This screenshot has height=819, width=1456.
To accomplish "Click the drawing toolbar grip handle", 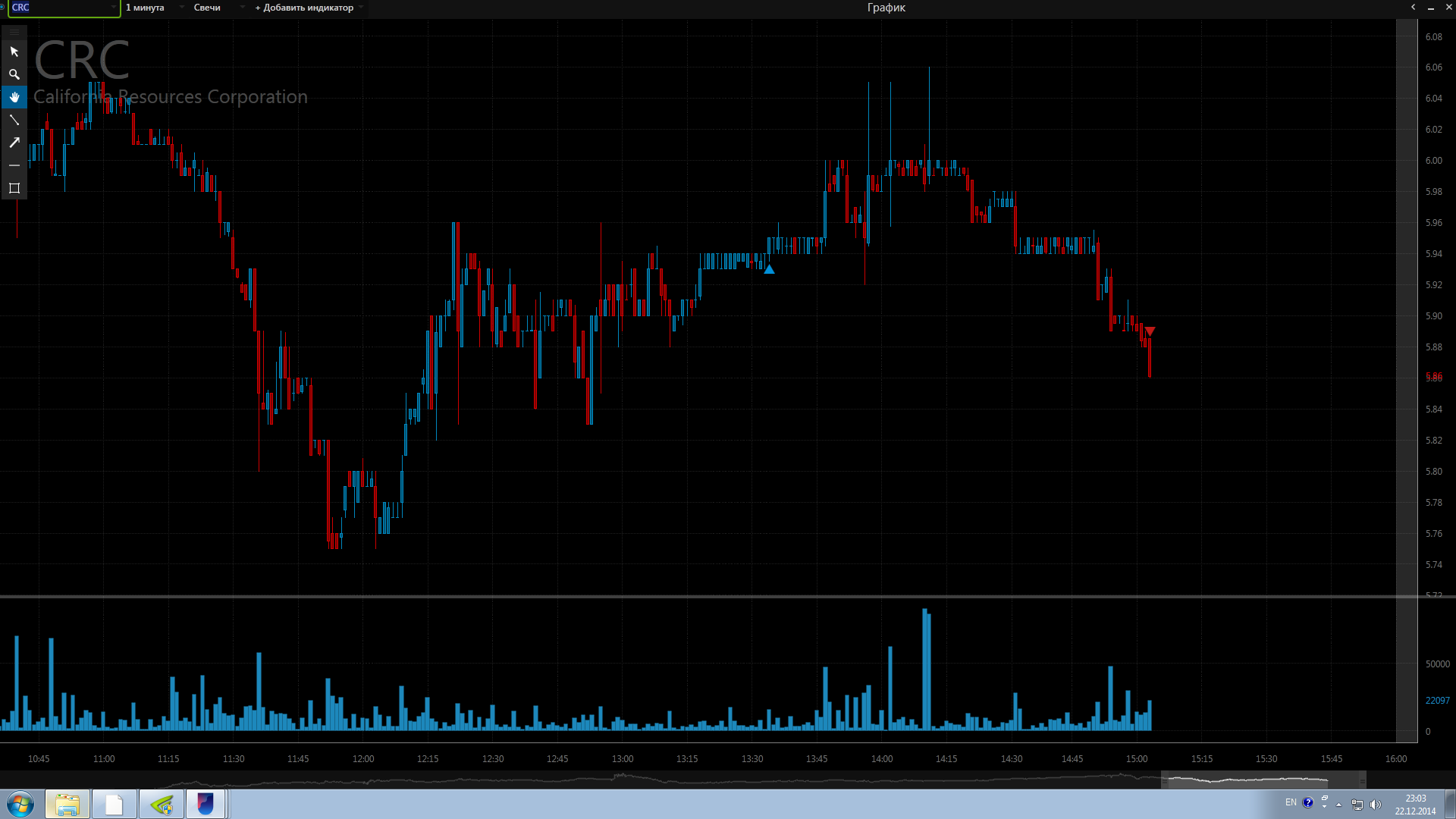I will [x=14, y=32].
